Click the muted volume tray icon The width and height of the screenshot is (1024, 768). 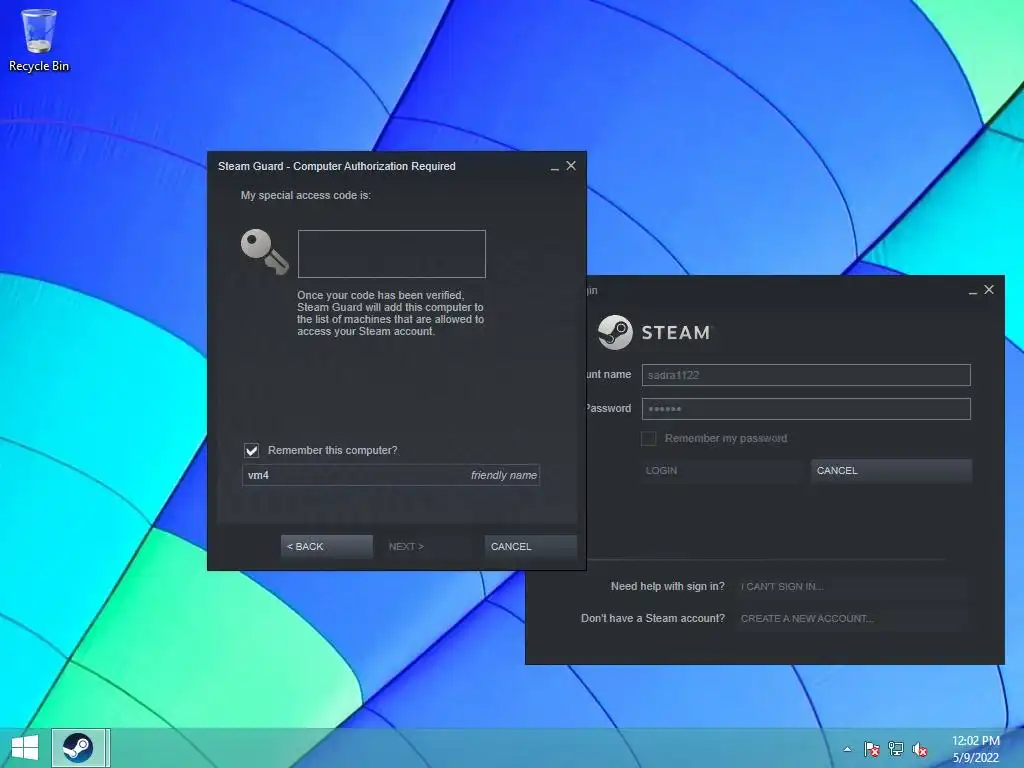pyautogui.click(x=920, y=749)
